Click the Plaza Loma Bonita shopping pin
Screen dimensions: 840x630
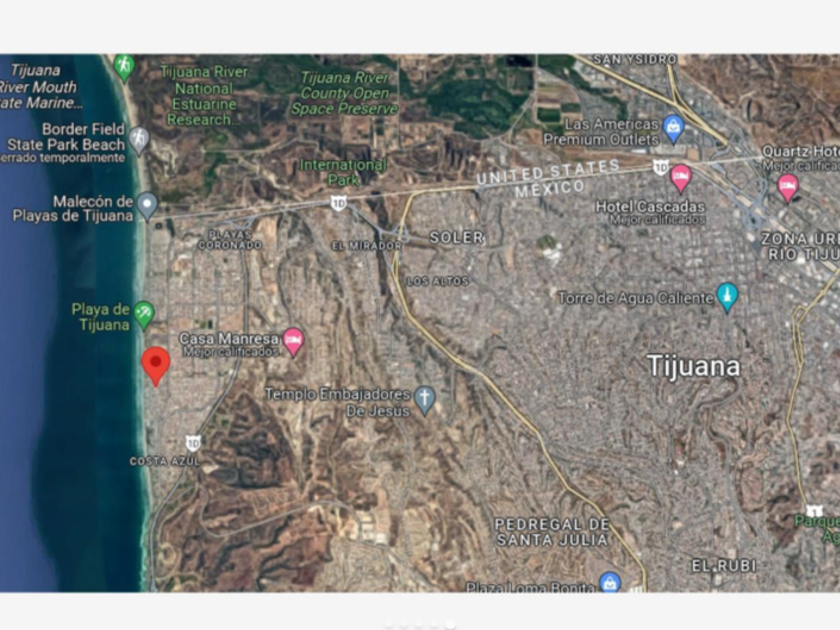[610, 582]
